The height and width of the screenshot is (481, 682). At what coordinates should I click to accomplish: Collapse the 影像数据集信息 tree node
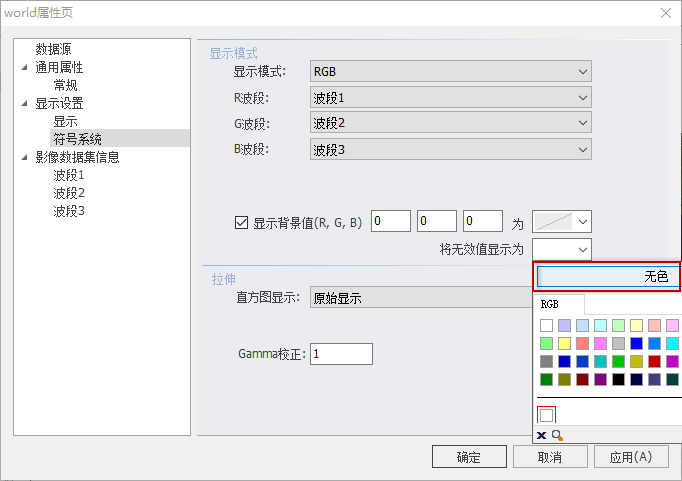[x=24, y=157]
